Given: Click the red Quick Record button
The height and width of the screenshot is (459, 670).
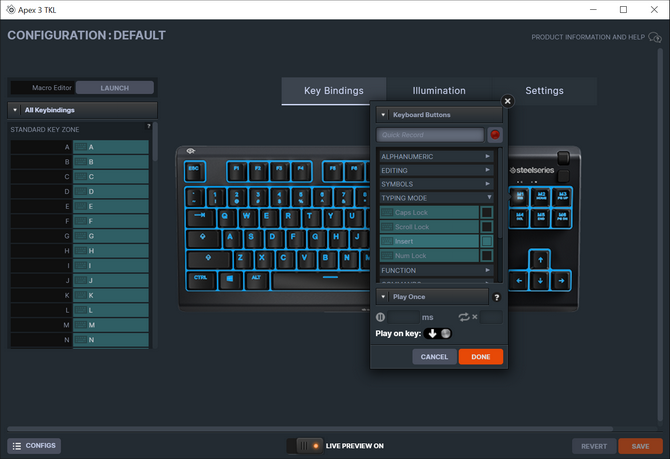Looking at the screenshot, I should [495, 135].
